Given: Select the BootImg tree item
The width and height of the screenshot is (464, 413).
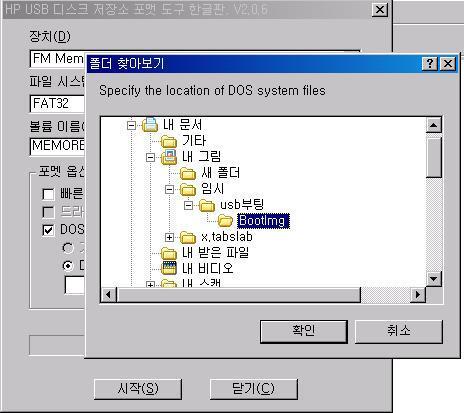Looking at the screenshot, I should click(263, 221).
